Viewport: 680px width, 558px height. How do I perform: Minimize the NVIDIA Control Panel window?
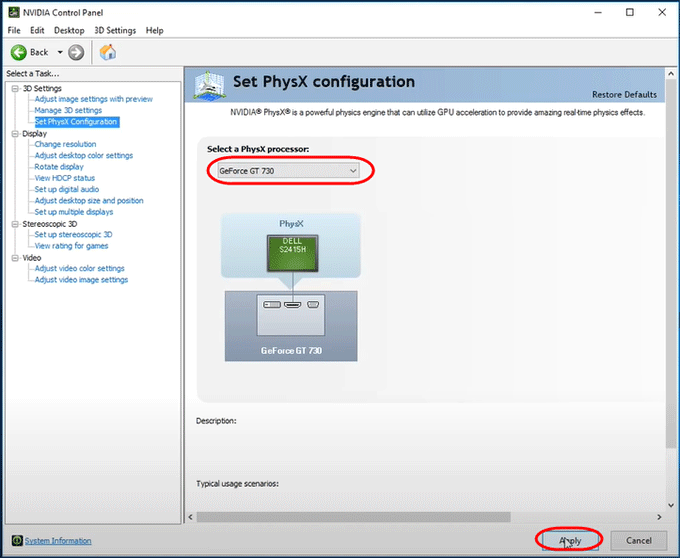tap(598, 12)
